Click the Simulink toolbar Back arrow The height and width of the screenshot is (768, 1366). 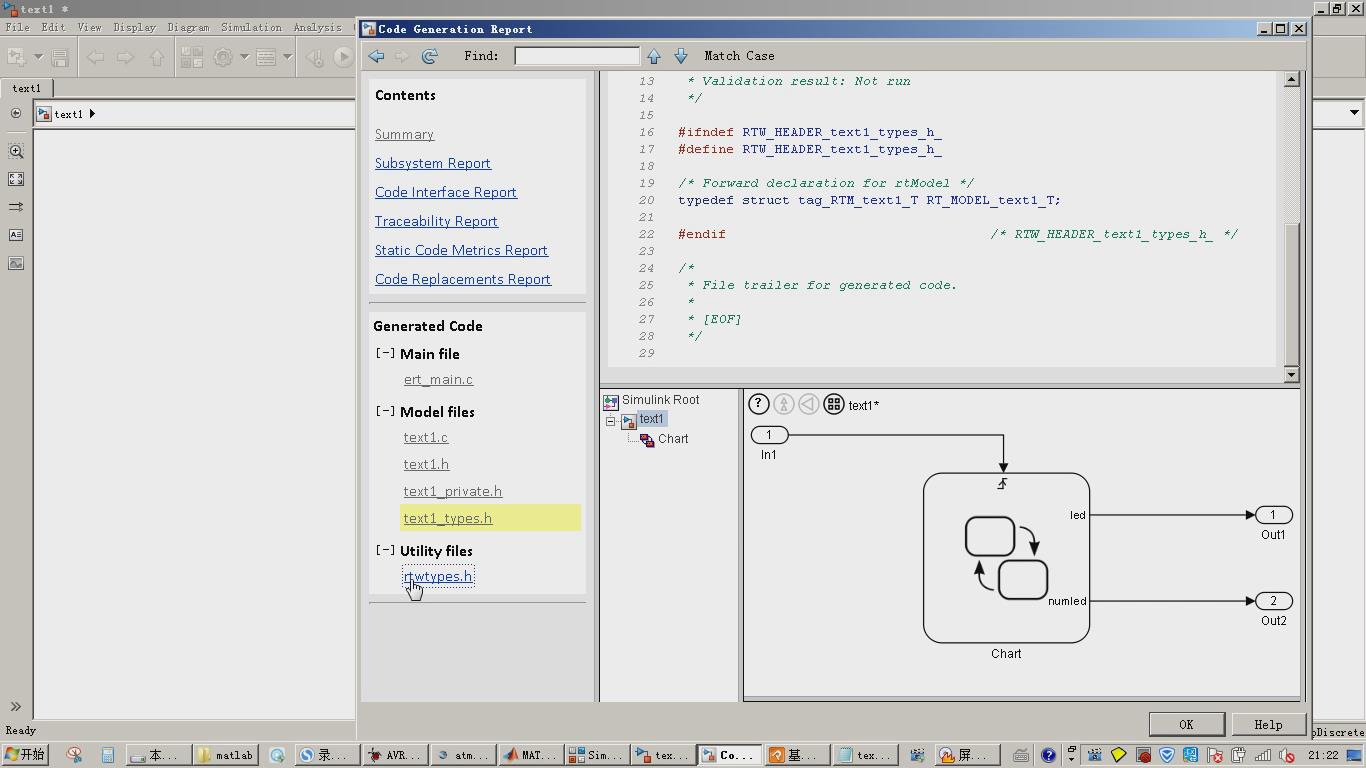point(96,57)
